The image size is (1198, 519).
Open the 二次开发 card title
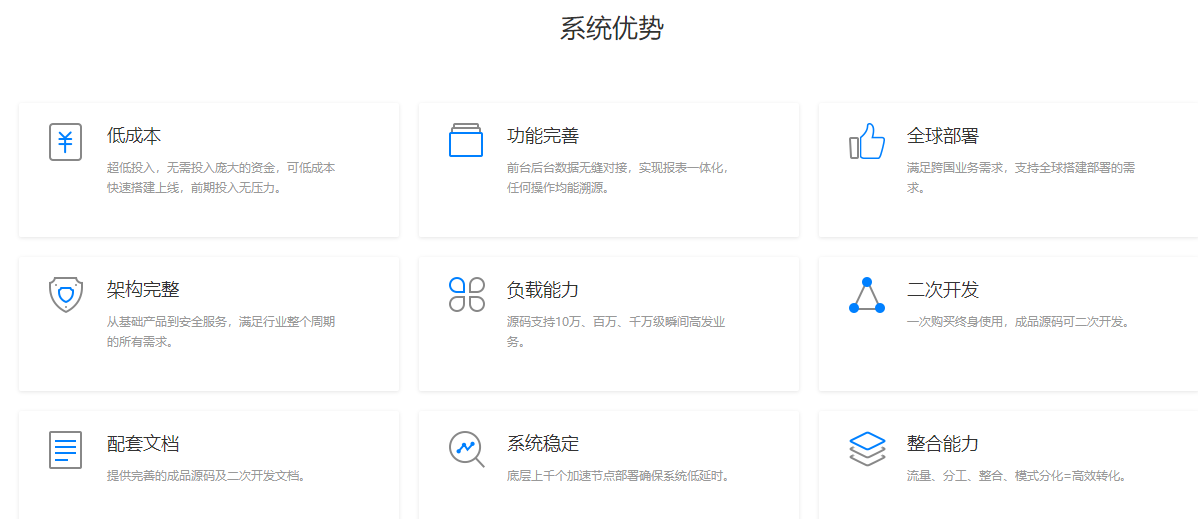[943, 290]
